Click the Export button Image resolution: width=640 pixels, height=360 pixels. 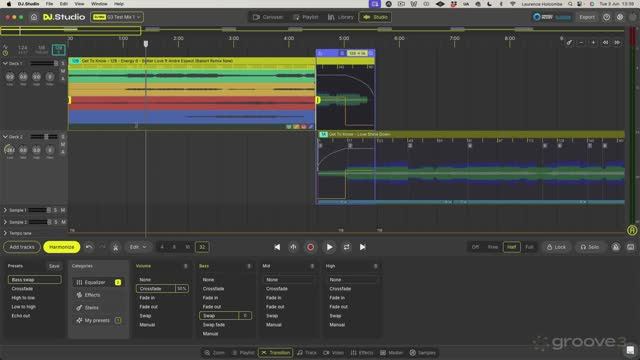(x=587, y=17)
